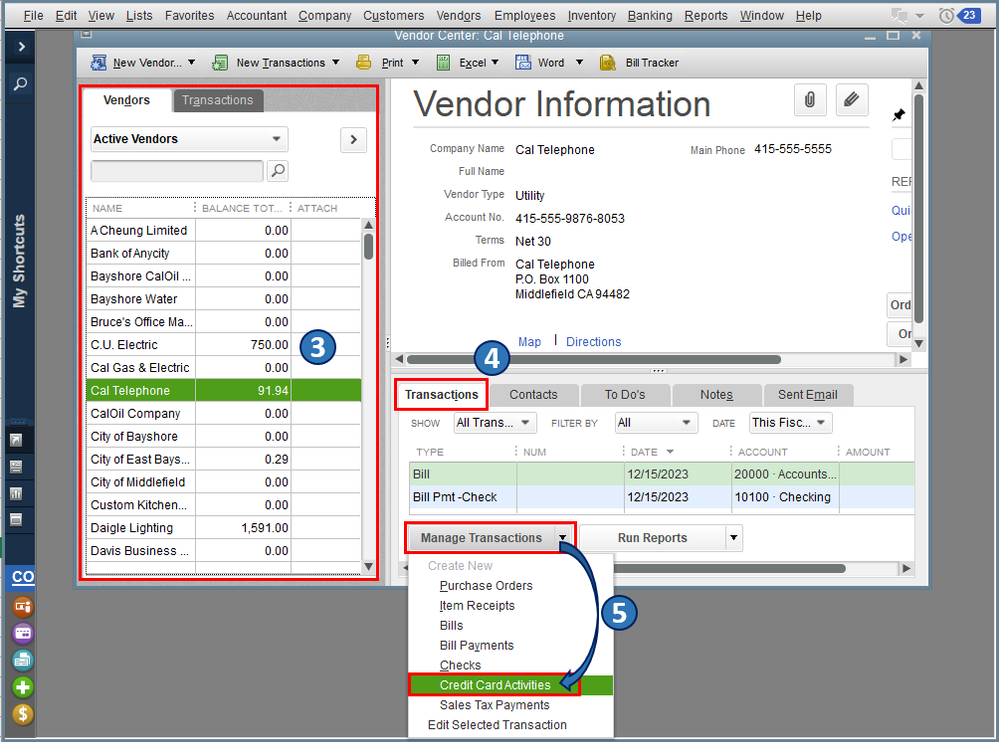Image resolution: width=999 pixels, height=742 pixels.
Task: Click vendor info horizontal scrollbar
Action: (x=593, y=359)
